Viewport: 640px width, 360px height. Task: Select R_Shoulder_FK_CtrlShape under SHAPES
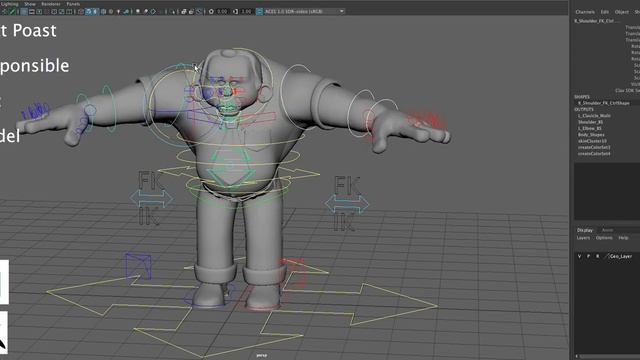coord(604,103)
